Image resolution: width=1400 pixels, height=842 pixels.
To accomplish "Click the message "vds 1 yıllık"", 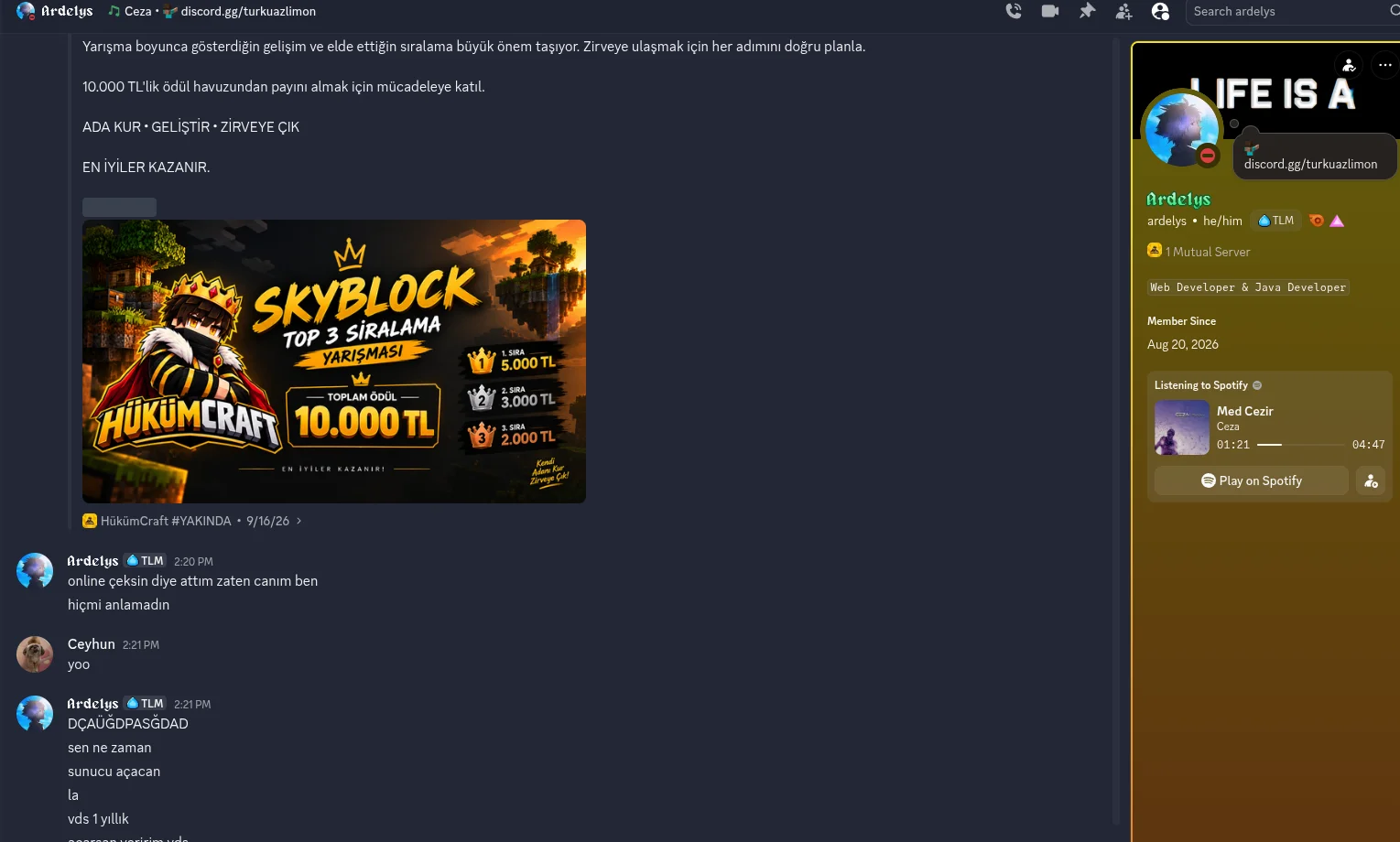I will [98, 819].
